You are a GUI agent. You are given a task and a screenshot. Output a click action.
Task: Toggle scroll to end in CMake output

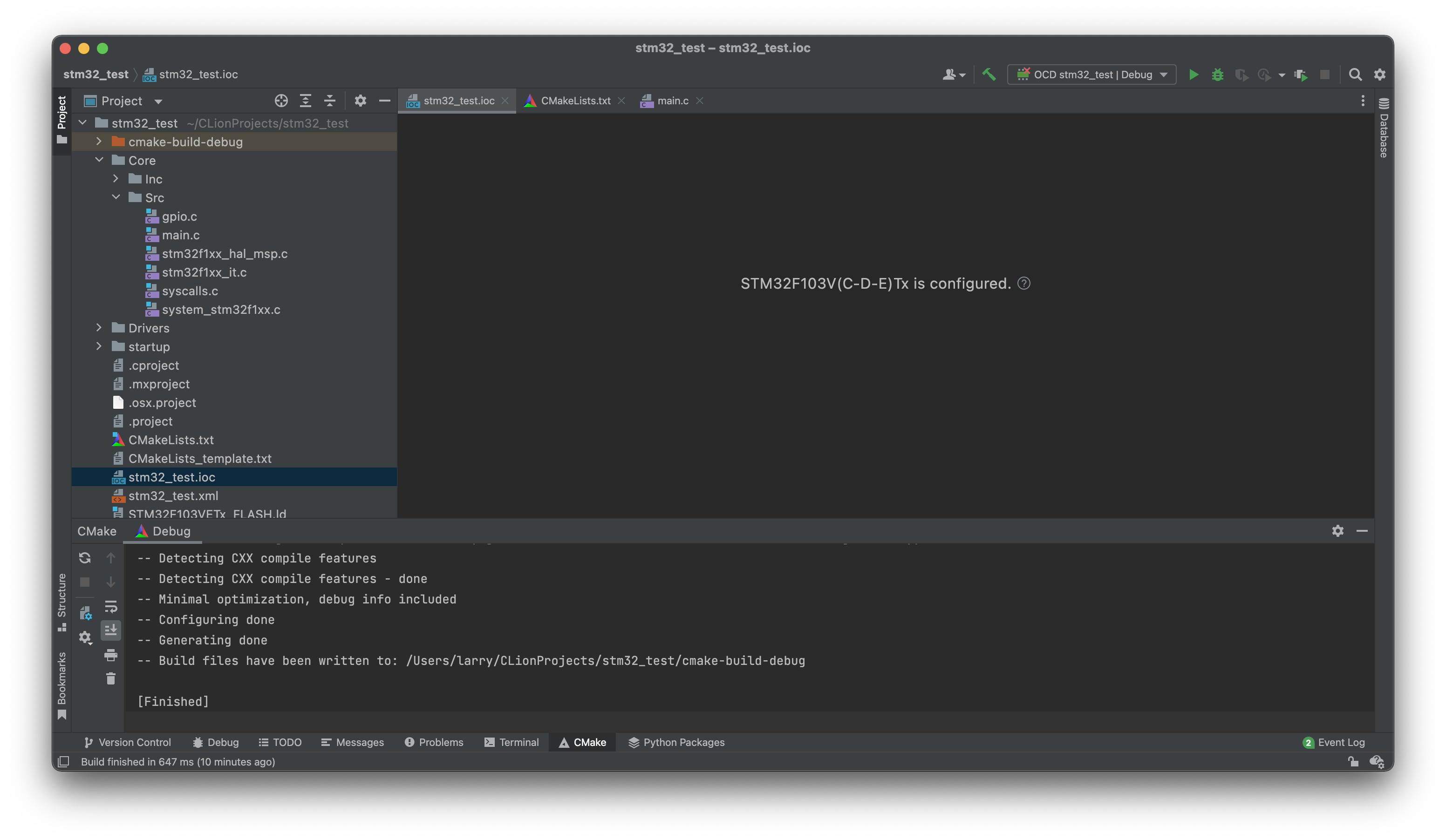pos(111,630)
